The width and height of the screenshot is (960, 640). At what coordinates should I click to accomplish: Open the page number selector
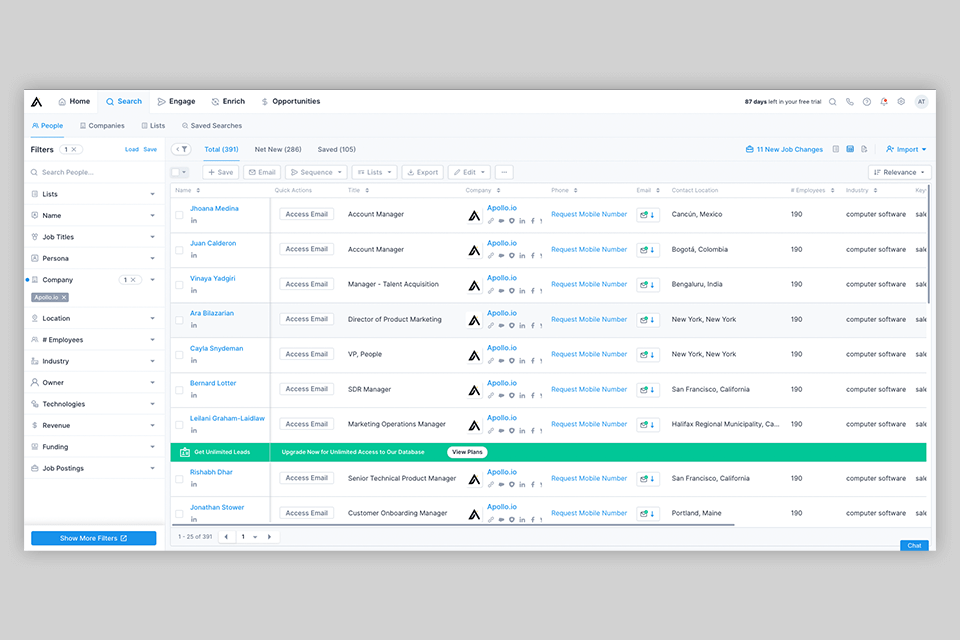pyautogui.click(x=249, y=536)
